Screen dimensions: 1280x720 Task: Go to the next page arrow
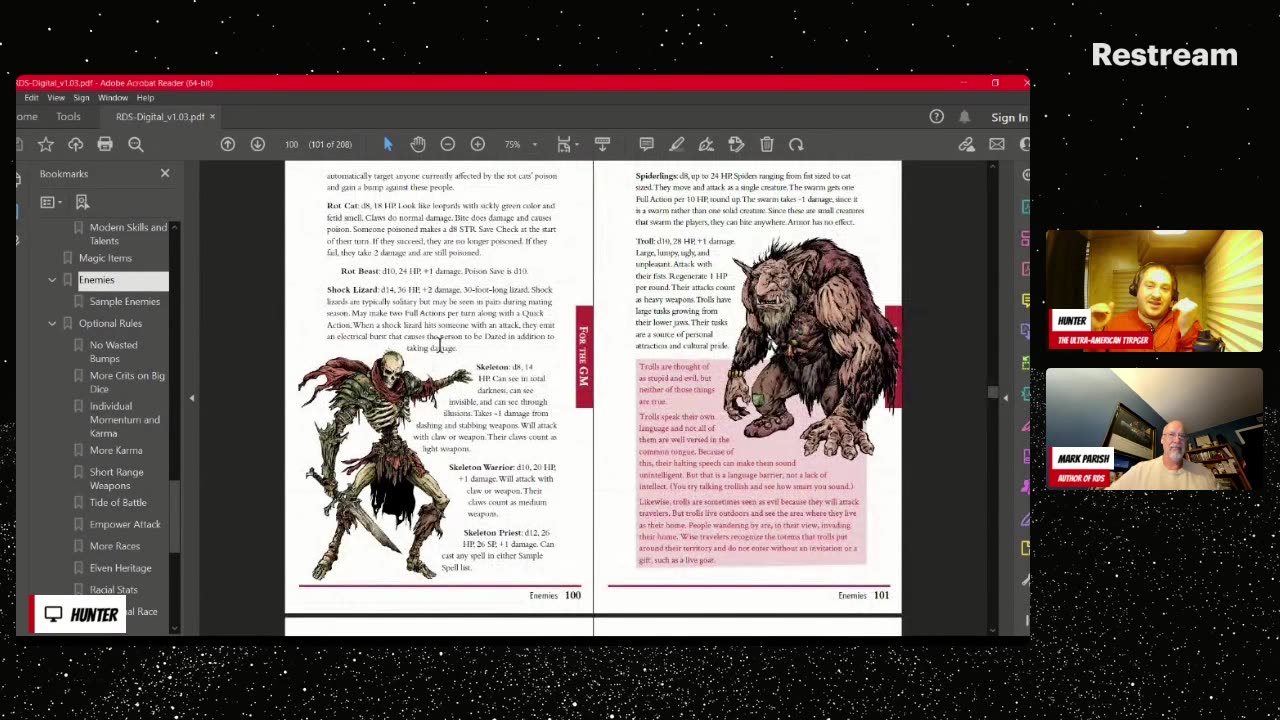(x=258, y=144)
